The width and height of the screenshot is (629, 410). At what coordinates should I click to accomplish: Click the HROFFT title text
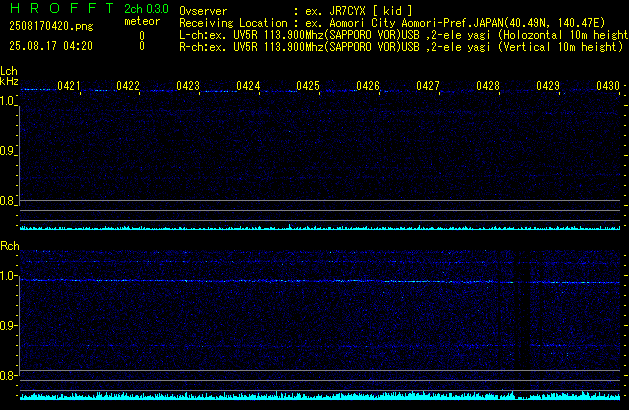click(62, 8)
